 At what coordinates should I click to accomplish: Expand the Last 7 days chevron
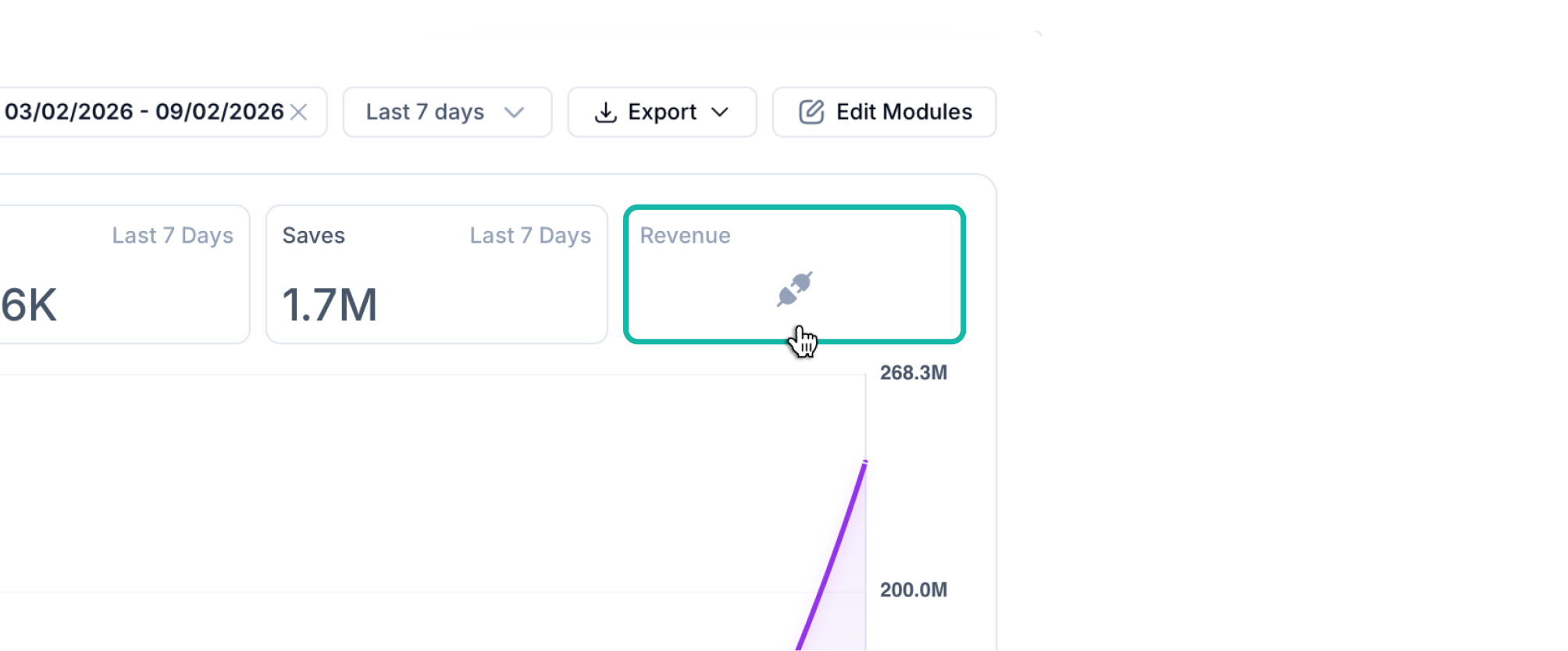tap(514, 112)
